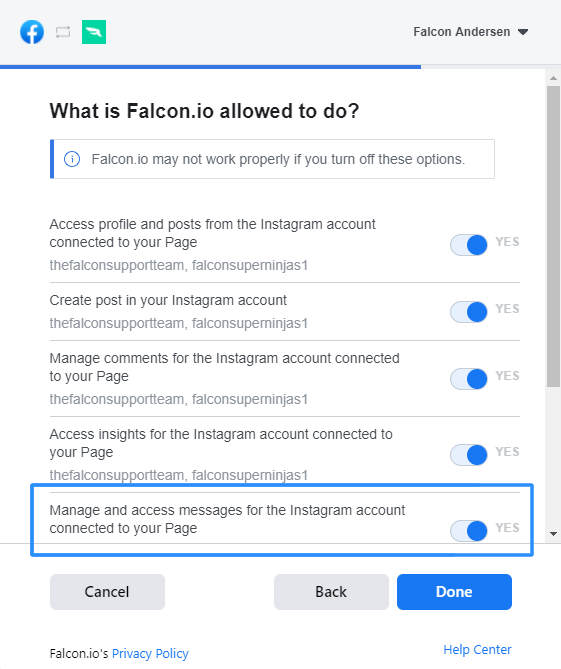Toggle Manage comments for Instagram account
The image size is (561, 669).
pyautogui.click(x=469, y=379)
